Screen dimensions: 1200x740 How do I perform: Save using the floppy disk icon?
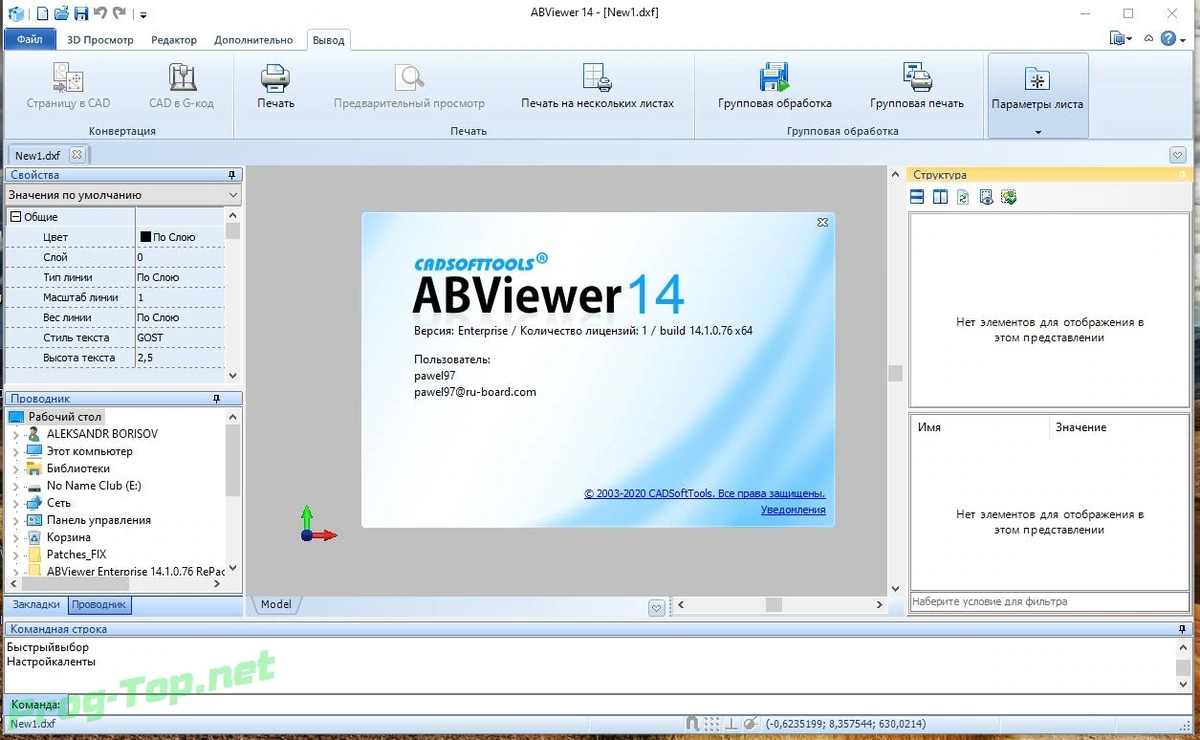click(x=81, y=13)
